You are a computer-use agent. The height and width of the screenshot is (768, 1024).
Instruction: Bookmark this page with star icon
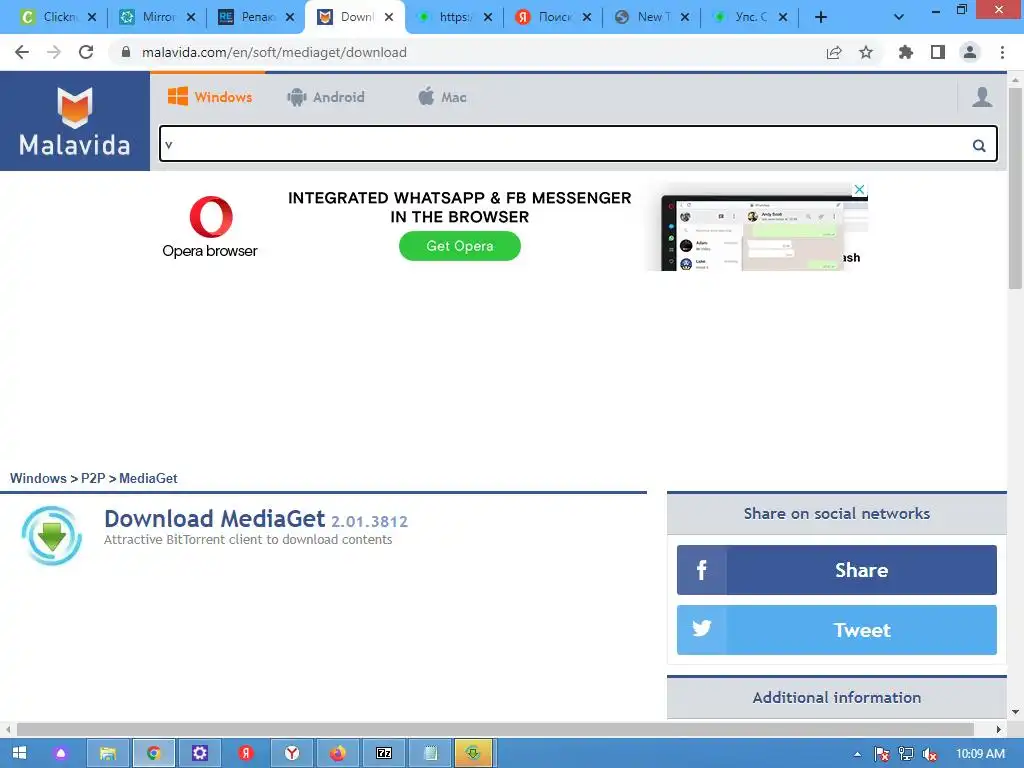click(x=866, y=52)
